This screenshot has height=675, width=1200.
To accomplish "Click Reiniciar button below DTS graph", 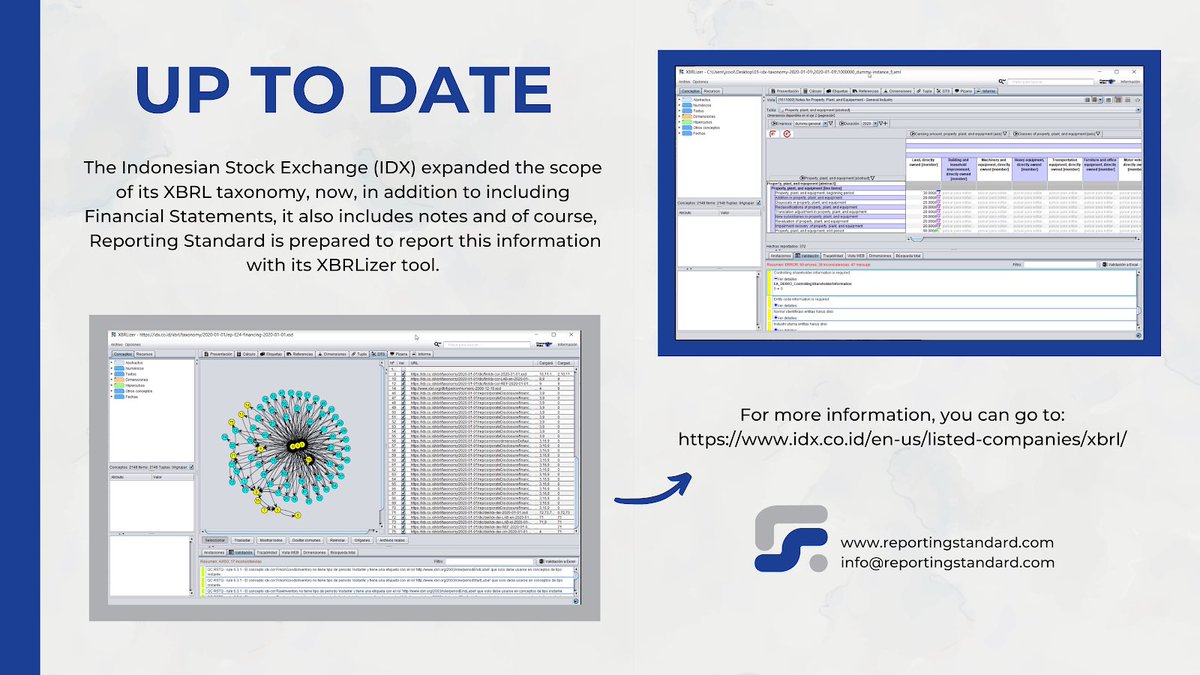I will [x=337, y=540].
